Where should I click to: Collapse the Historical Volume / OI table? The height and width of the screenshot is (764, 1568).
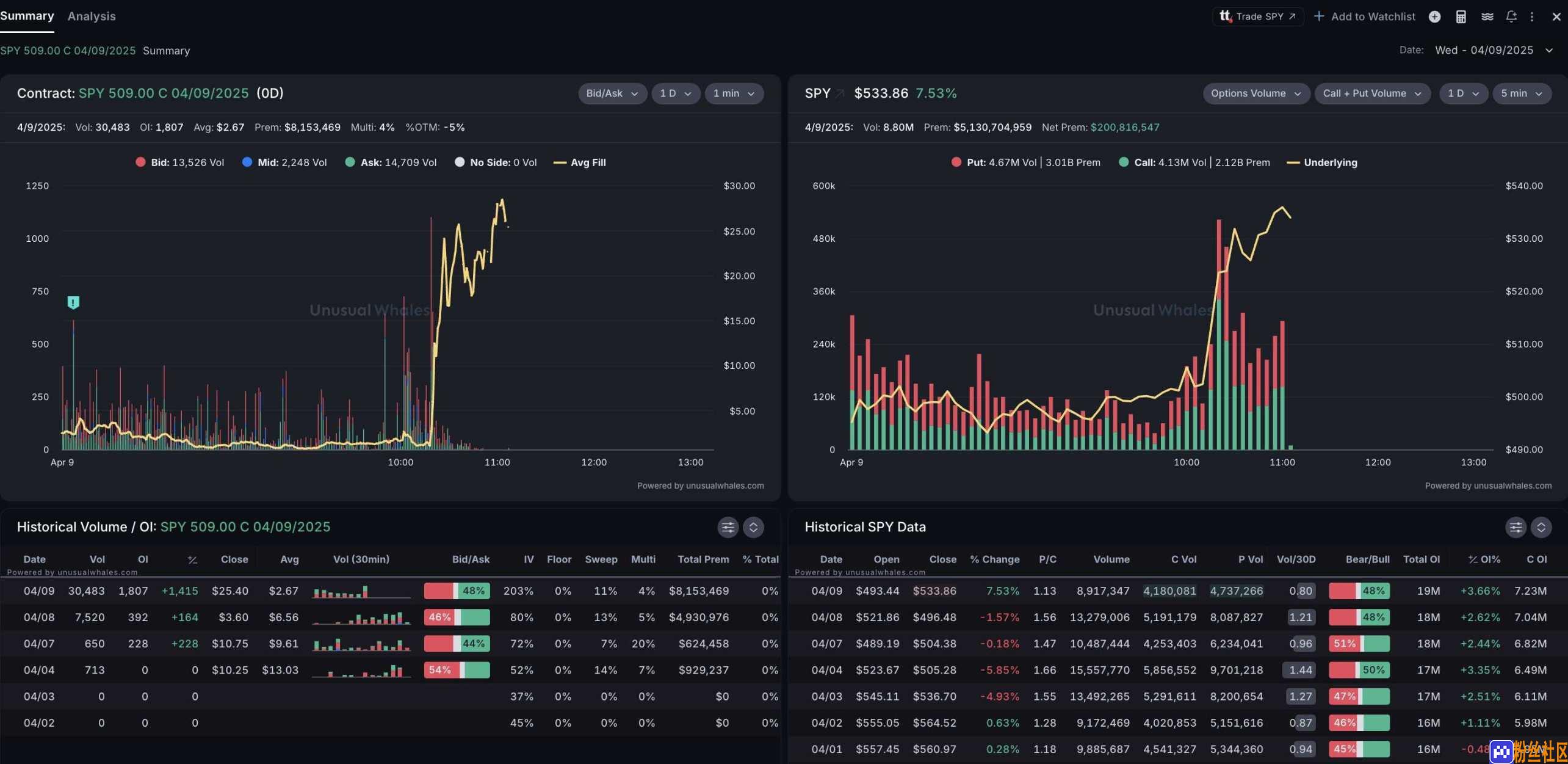tap(753, 527)
